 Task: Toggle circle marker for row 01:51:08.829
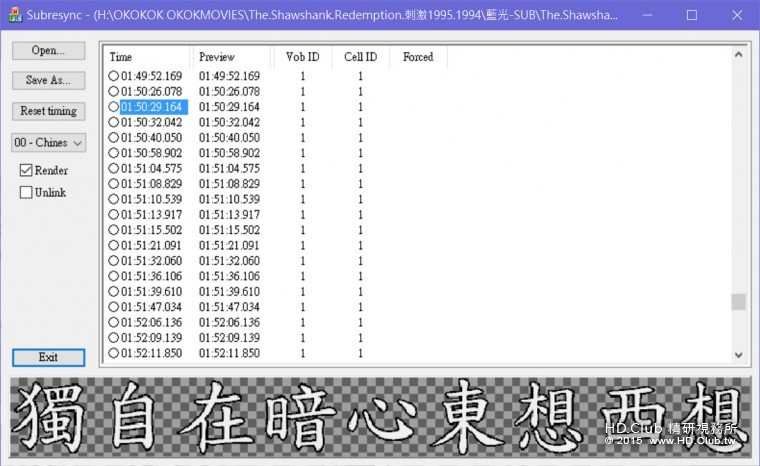[113, 184]
